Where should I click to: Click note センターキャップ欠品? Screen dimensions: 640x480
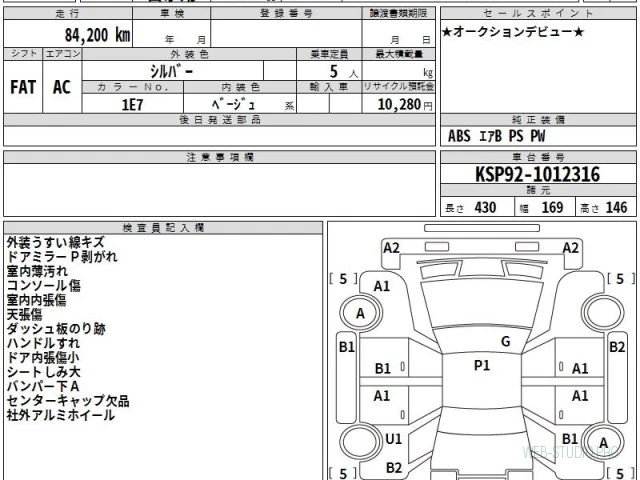pos(68,401)
